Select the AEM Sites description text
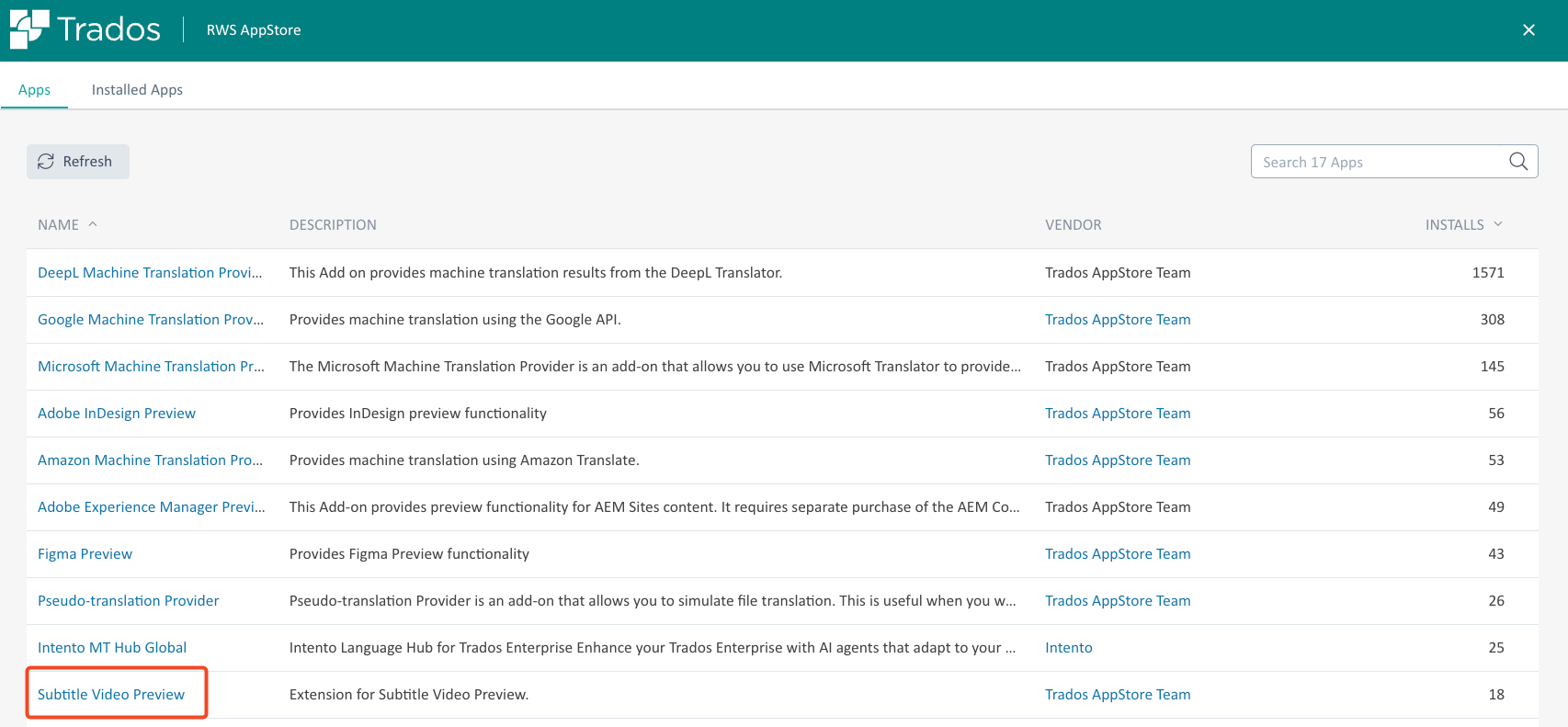 (x=654, y=507)
